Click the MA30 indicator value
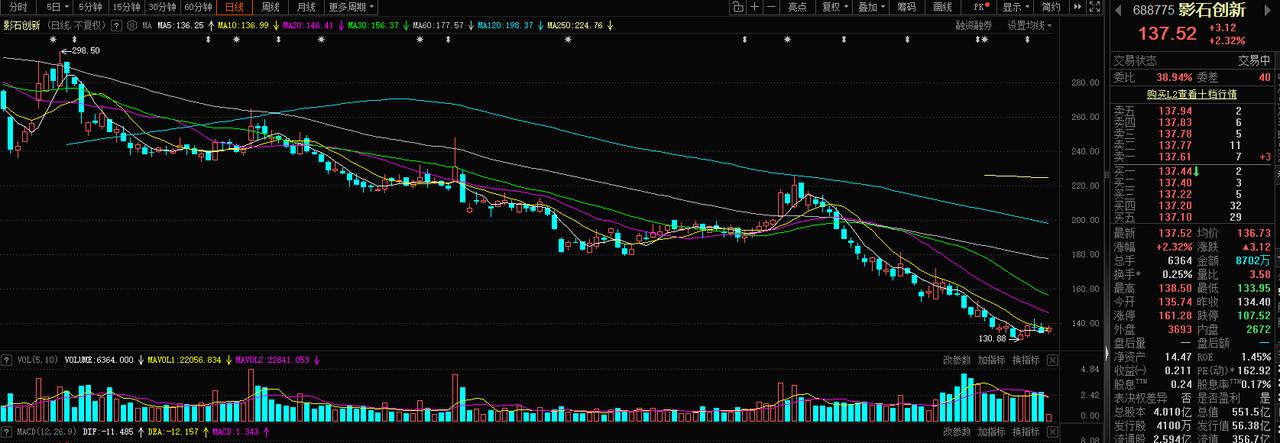This screenshot has height=443, width=1280. [373, 26]
